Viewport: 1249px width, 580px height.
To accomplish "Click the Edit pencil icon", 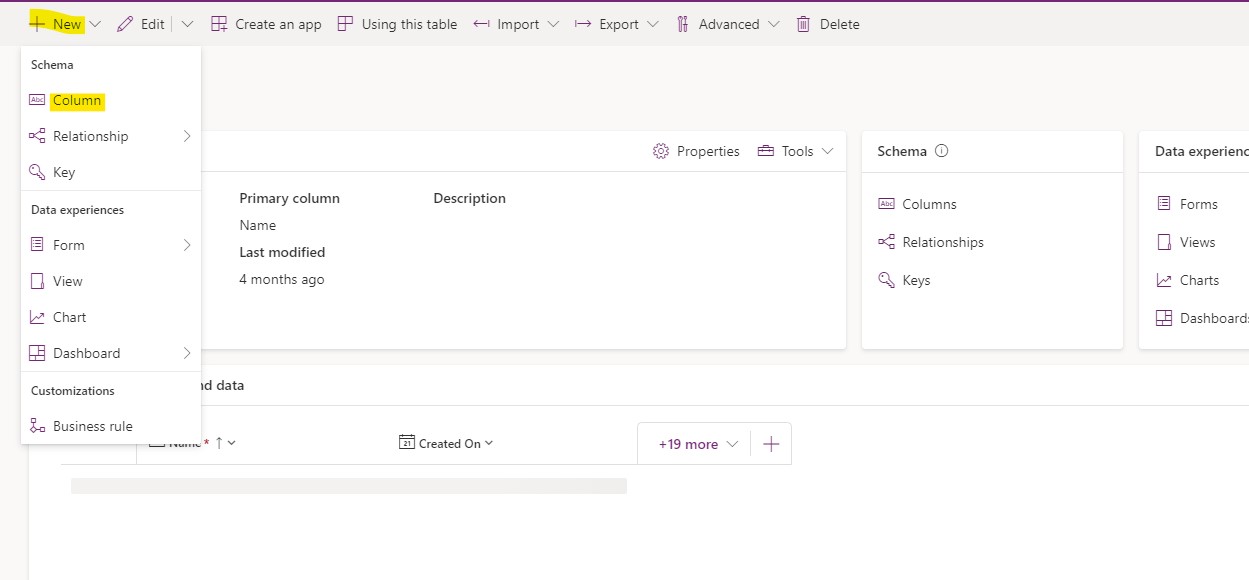I will click(x=125, y=24).
